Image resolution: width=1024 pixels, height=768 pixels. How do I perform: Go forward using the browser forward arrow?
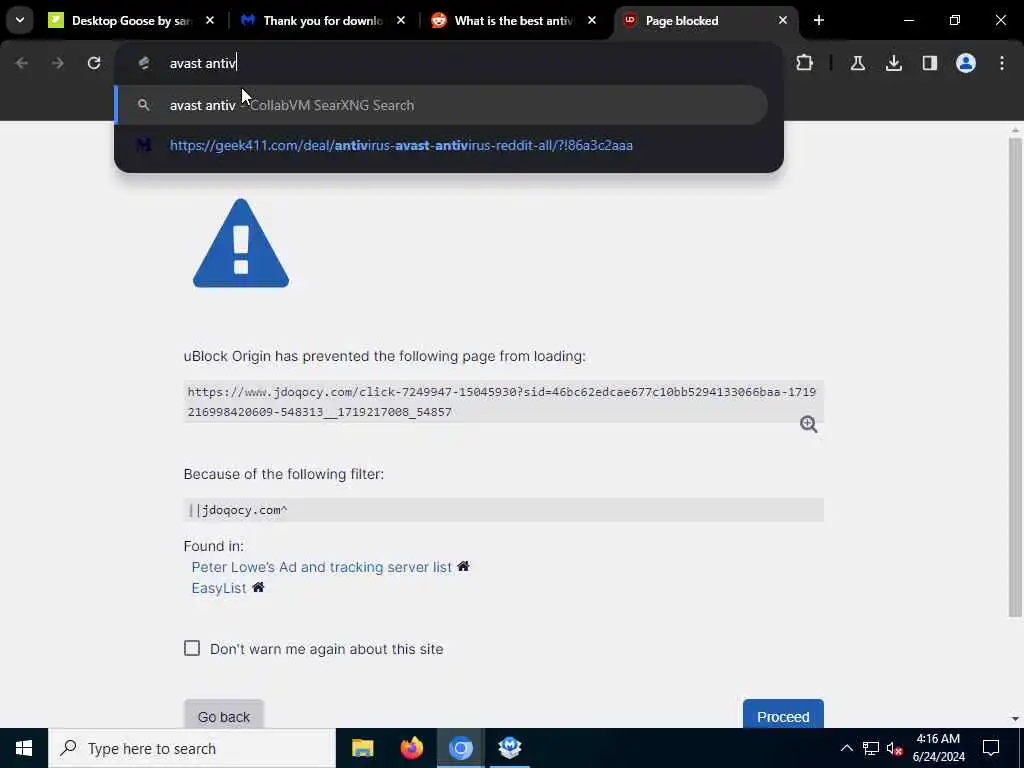pos(57,63)
